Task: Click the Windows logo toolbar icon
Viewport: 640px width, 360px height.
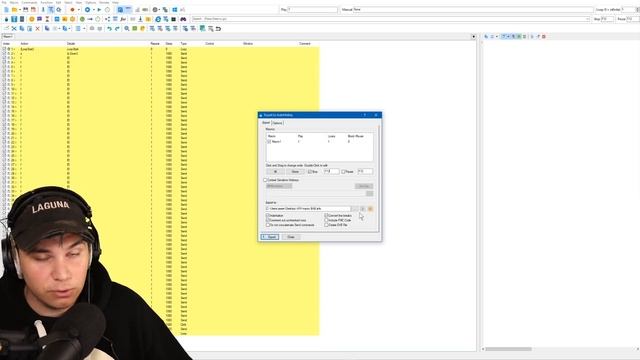Action: (175, 9)
